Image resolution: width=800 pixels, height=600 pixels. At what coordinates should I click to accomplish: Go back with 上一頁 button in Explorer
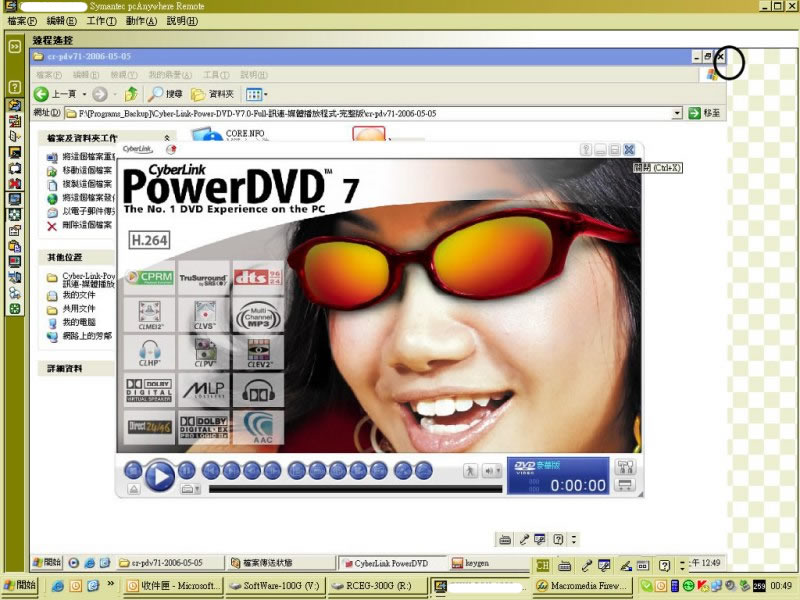point(55,94)
